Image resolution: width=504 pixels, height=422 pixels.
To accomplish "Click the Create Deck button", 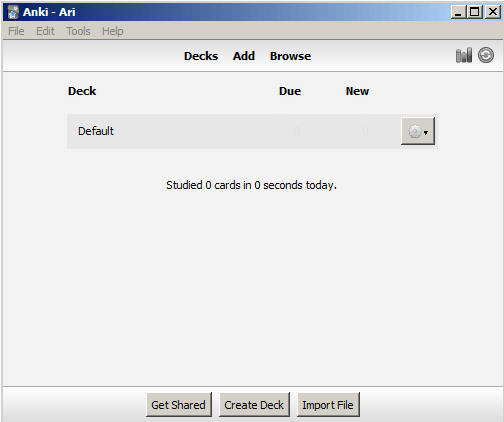I will [x=254, y=405].
